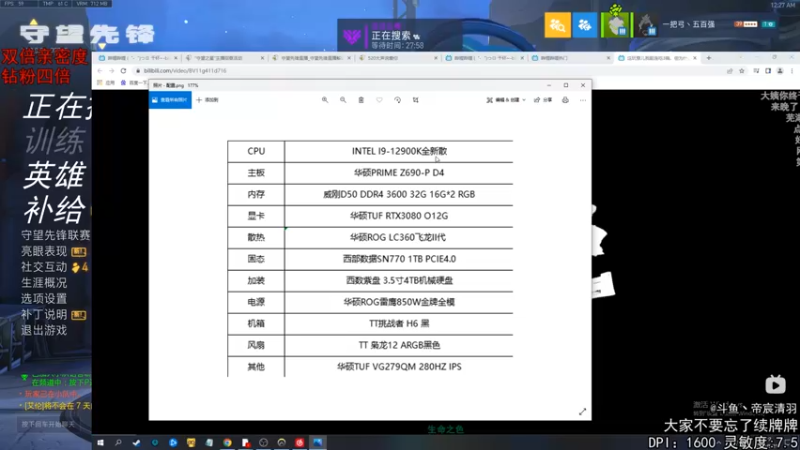Click the CPU row label

point(256,151)
